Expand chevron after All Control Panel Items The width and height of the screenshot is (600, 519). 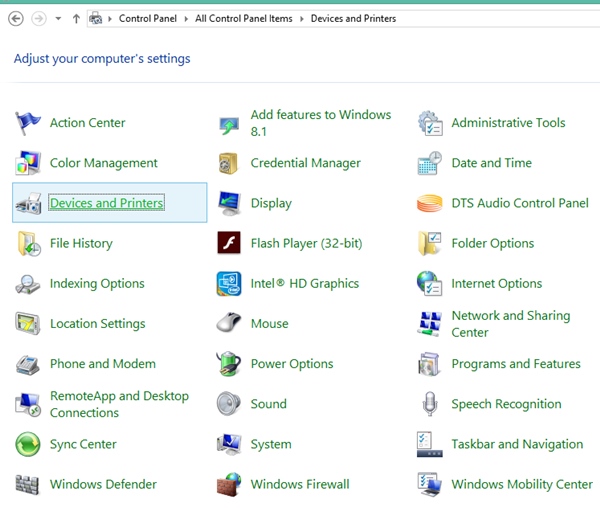[x=302, y=19]
